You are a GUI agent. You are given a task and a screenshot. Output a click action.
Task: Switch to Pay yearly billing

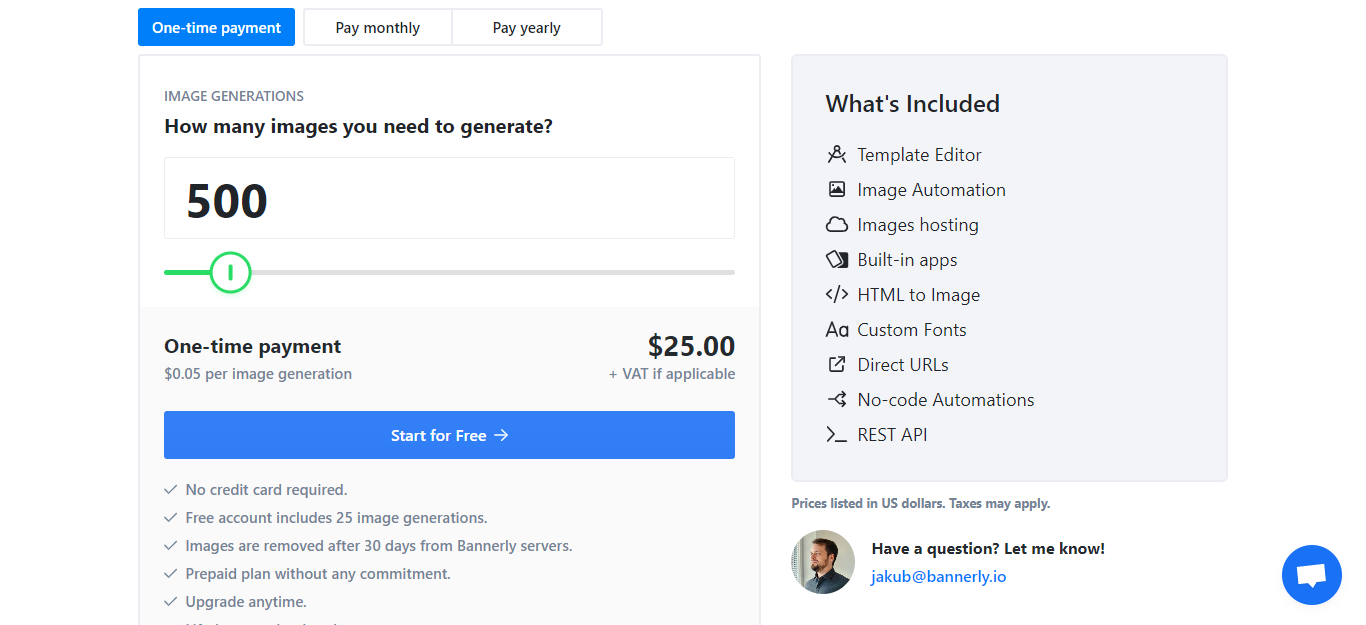click(527, 28)
